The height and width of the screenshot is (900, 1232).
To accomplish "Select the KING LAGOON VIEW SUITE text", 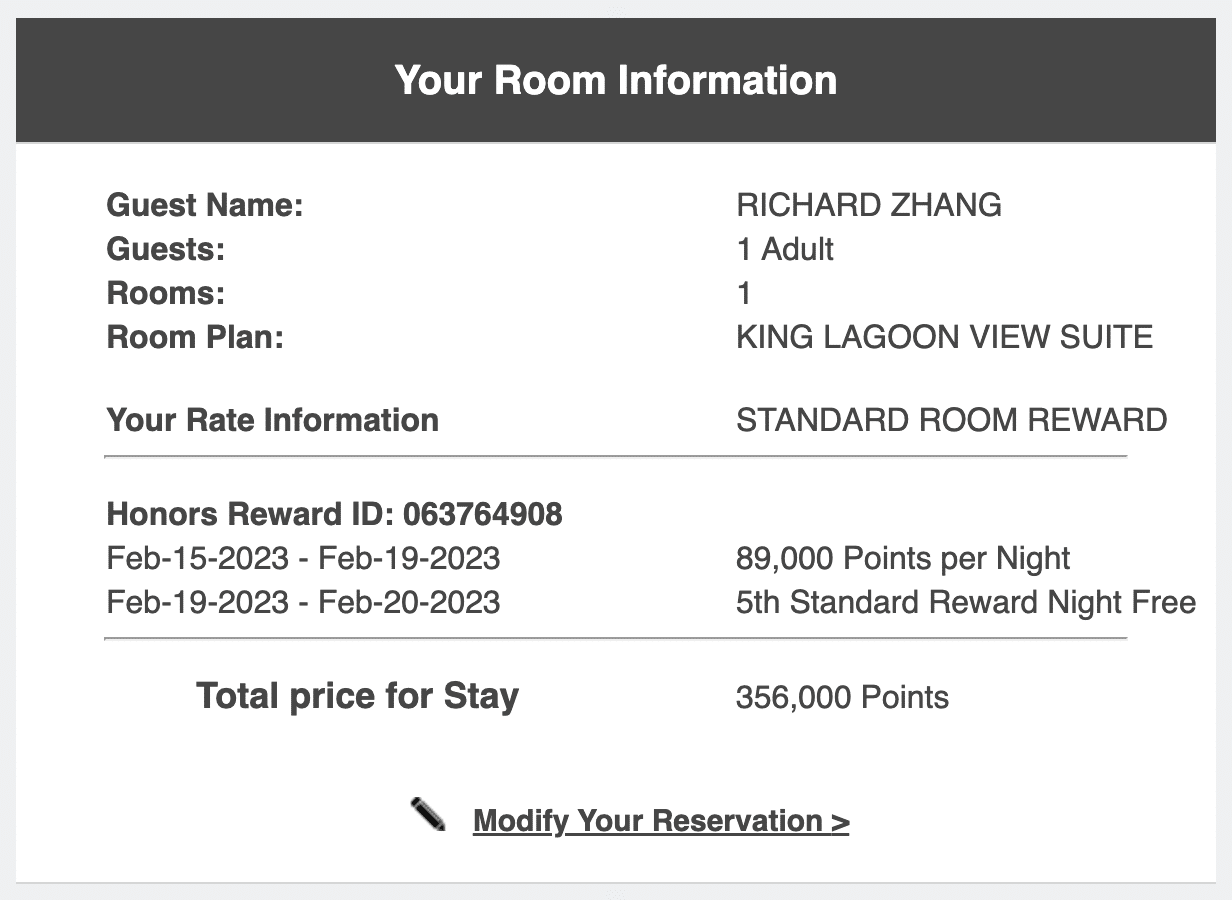I will click(944, 337).
